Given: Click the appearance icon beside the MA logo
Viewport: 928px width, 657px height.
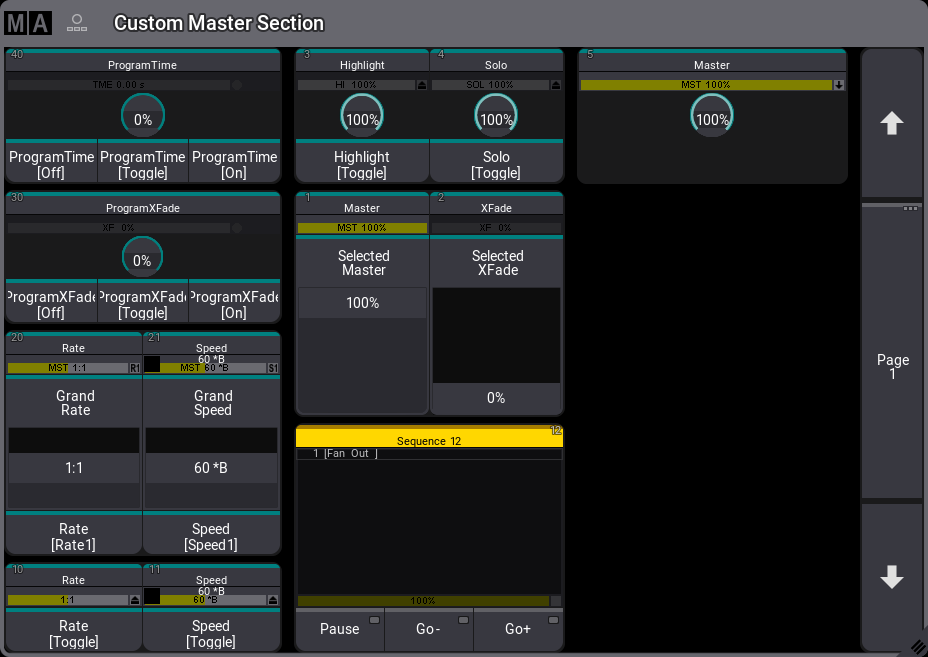Looking at the screenshot, I should click(x=77, y=22).
